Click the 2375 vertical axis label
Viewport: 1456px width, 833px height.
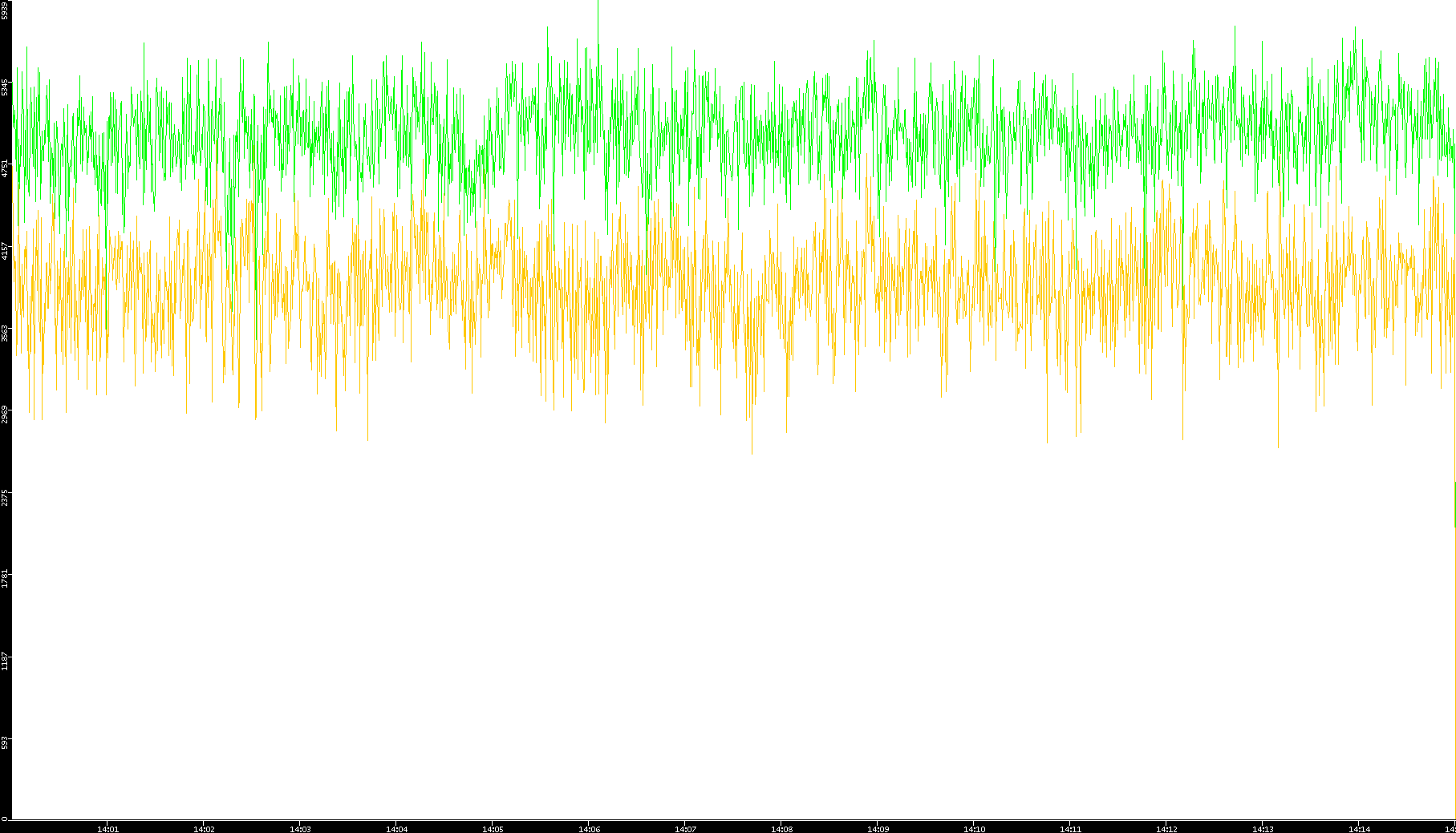click(5, 497)
